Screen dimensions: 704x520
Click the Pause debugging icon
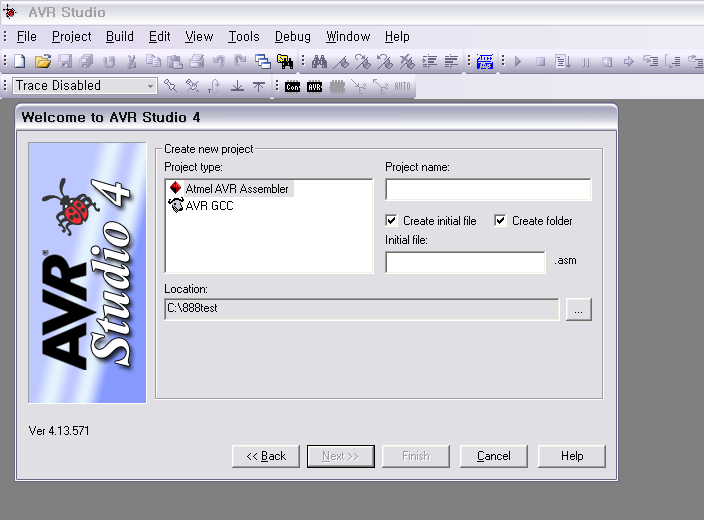coord(585,62)
